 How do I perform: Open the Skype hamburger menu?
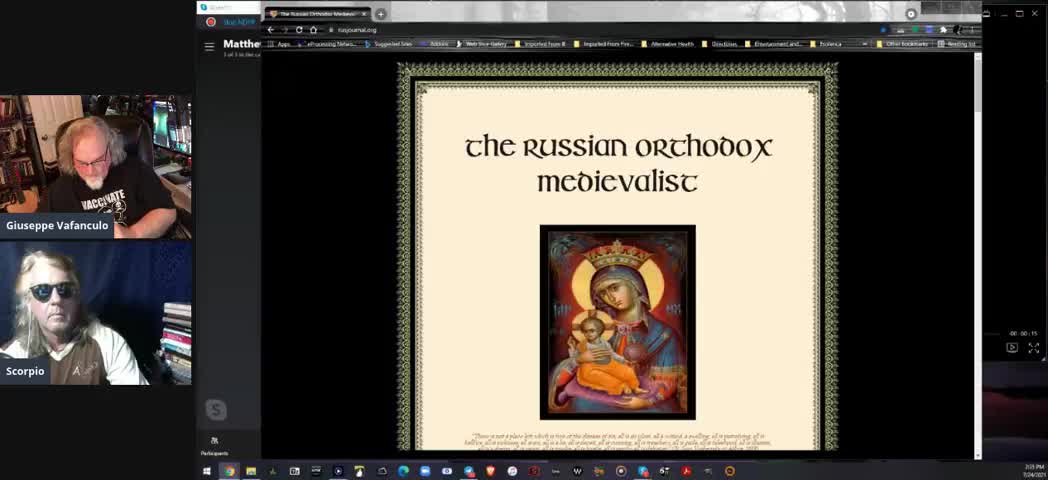pos(209,46)
